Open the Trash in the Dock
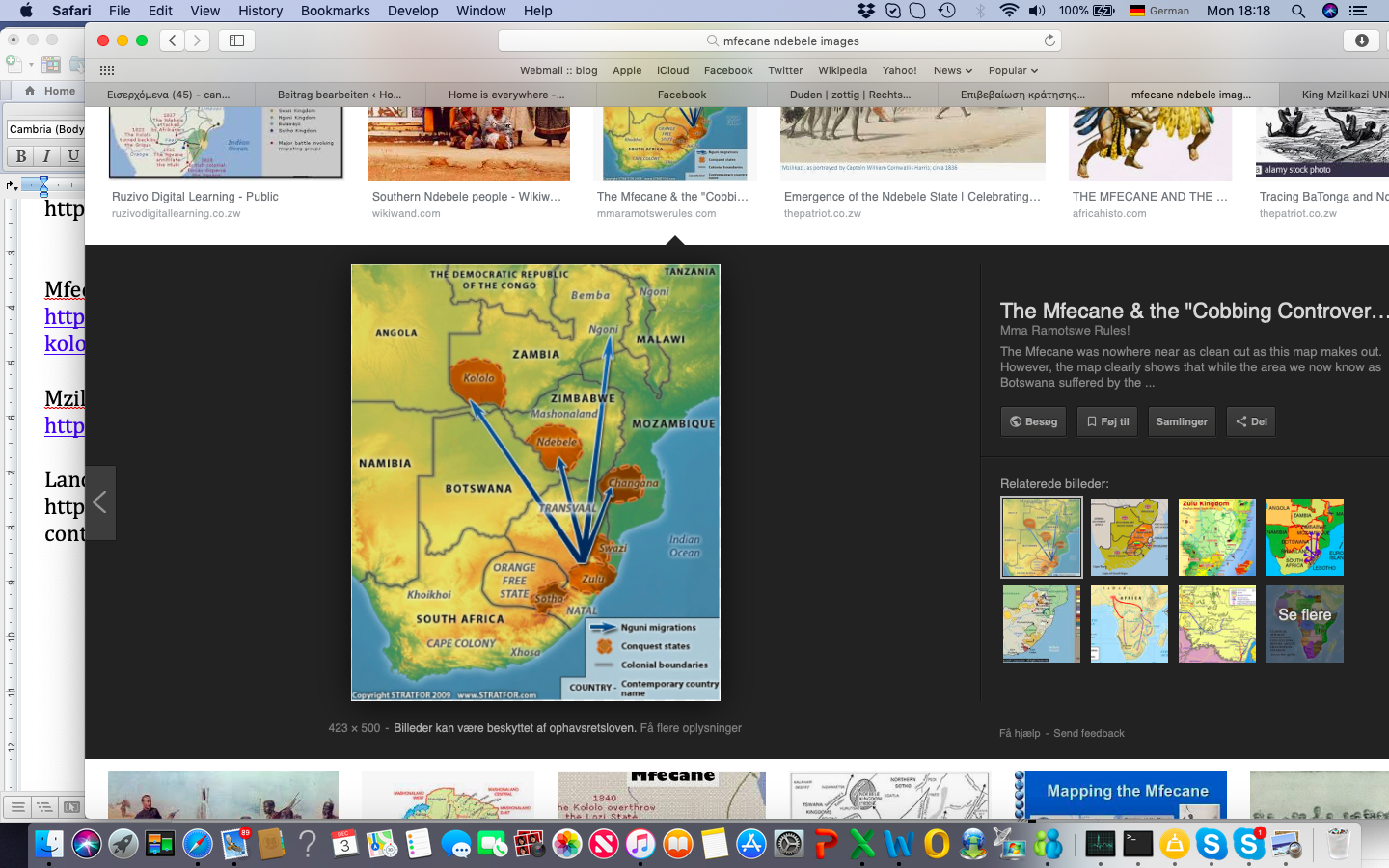The height and width of the screenshot is (868, 1389). (x=1339, y=844)
